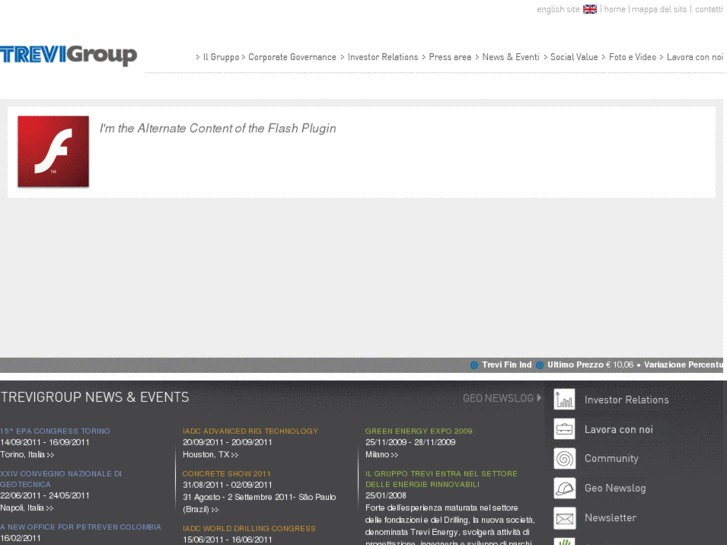Click the blue dot beside Ultimo Prezzo
The height and width of the screenshot is (545, 727).
540,365
